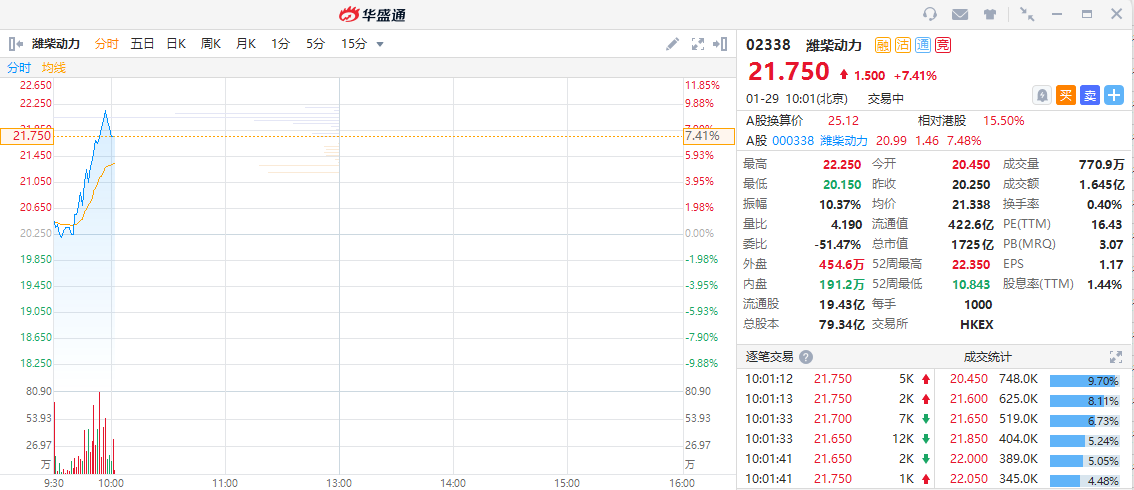The image size is (1134, 490).
Task: Click the shrink window arrows icon
Action: [x=1026, y=14]
